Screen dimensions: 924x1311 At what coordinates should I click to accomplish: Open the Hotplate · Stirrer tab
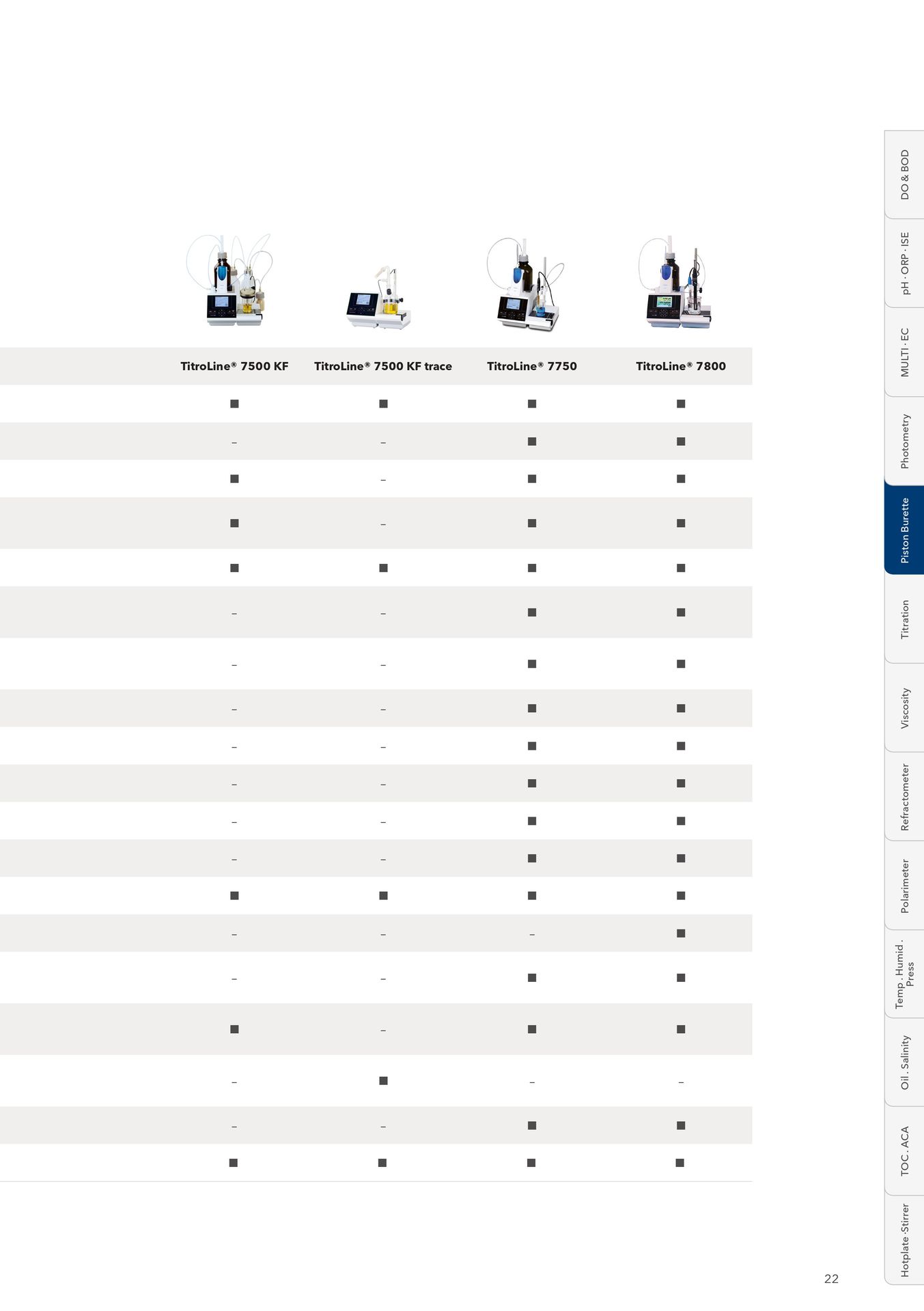pyautogui.click(x=905, y=1240)
